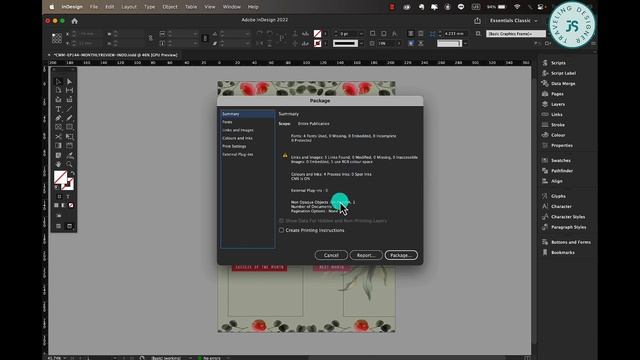Select the Rectangle tool

pos(69,127)
